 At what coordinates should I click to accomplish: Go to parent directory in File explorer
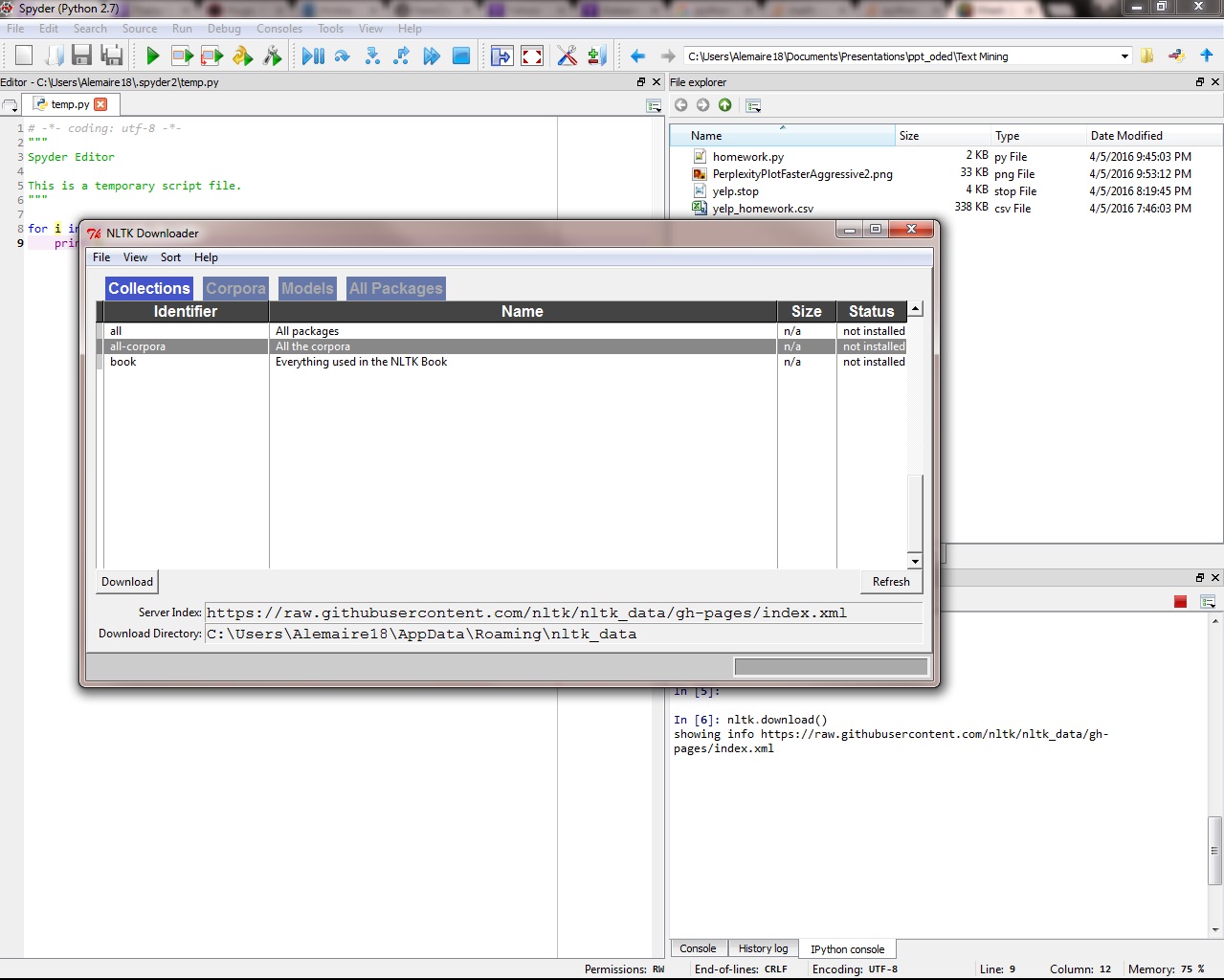tap(725, 105)
